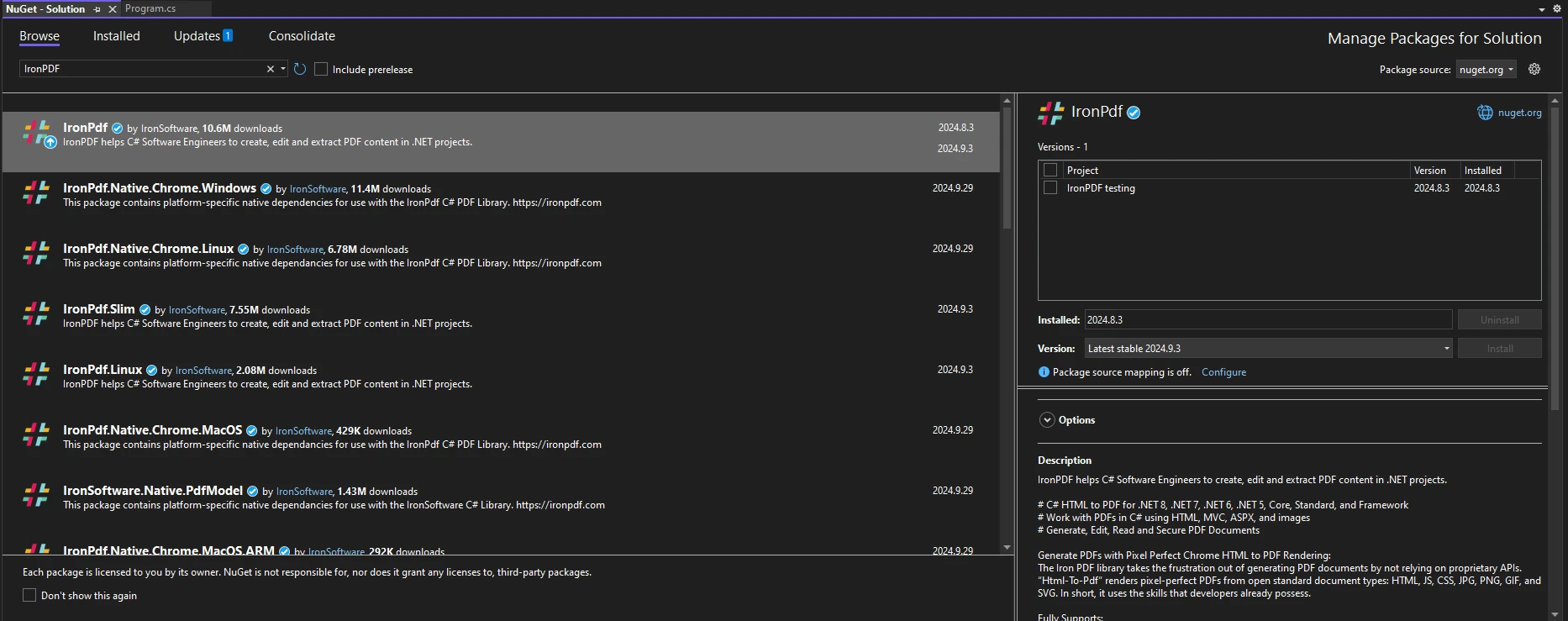1568x621 pixels.
Task: Click verified badge next to IronSoftware.Native.PdfModel
Action: click(x=252, y=492)
